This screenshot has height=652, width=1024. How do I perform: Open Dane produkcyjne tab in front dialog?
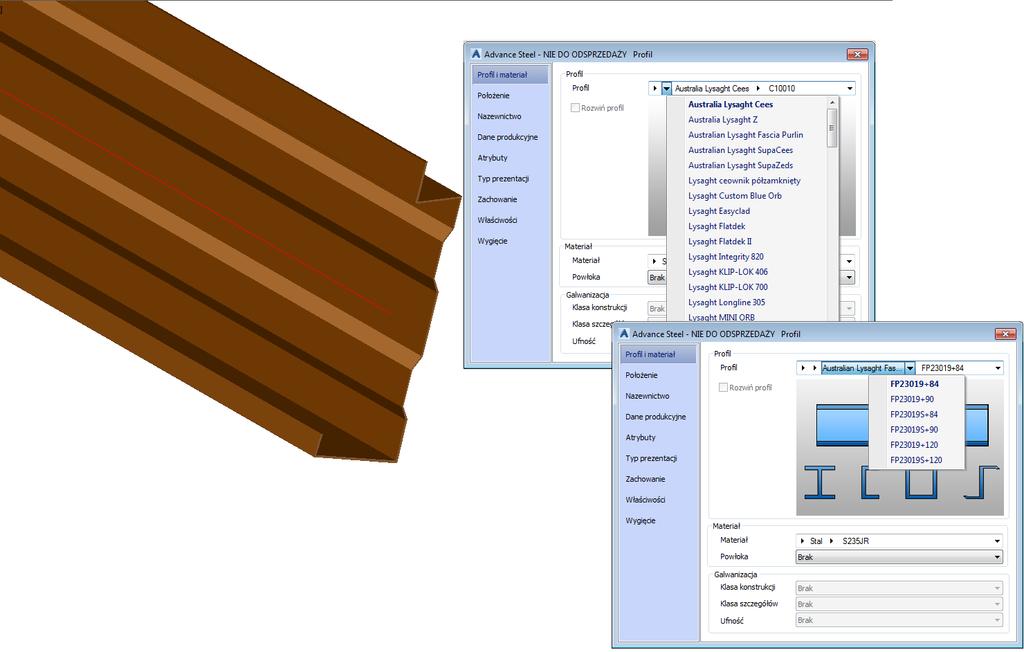(658, 417)
